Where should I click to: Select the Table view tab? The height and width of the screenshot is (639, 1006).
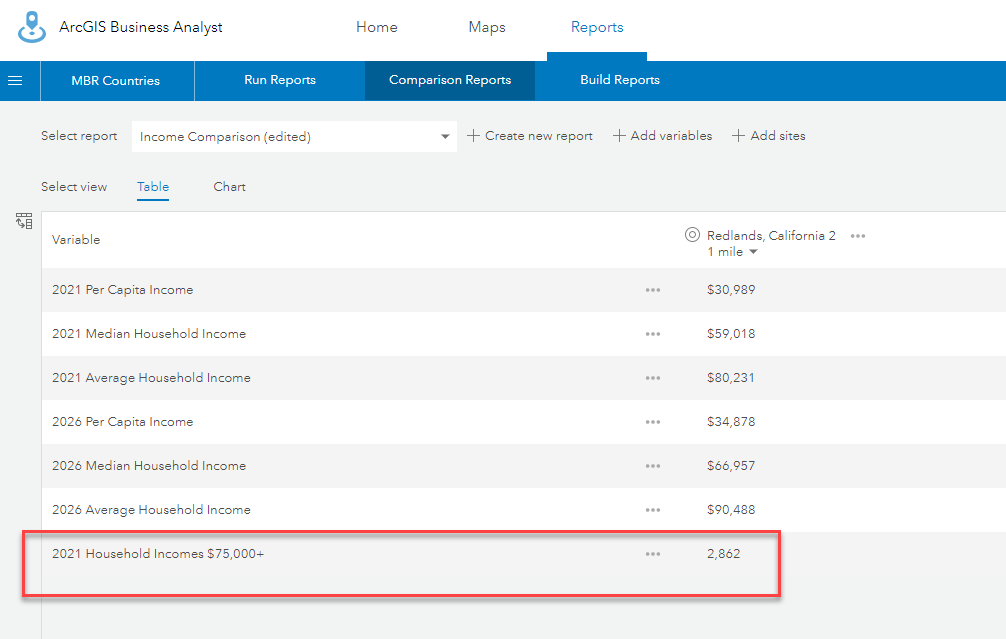(x=153, y=187)
